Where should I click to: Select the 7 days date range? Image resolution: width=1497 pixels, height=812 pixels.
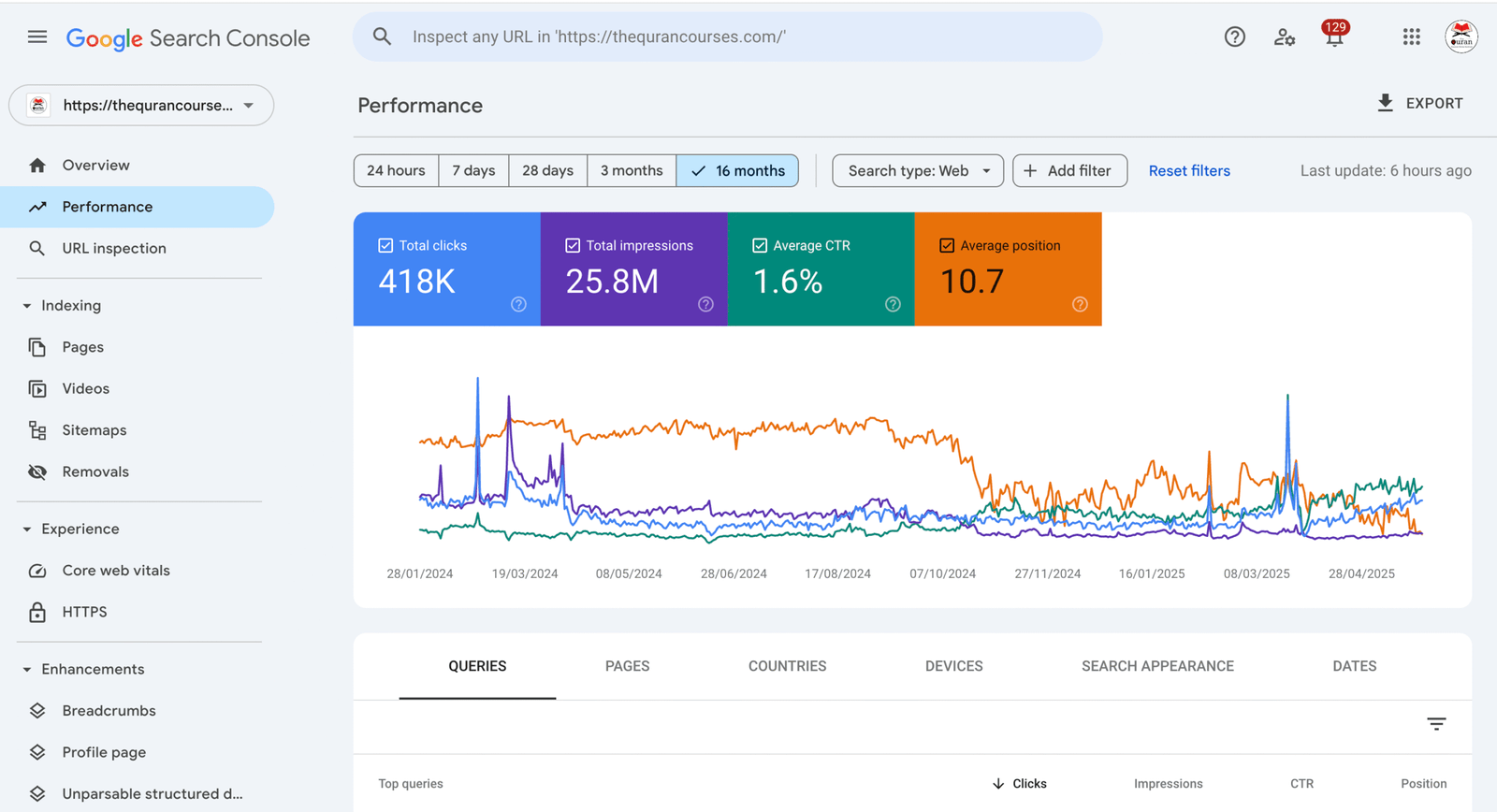[x=473, y=170]
